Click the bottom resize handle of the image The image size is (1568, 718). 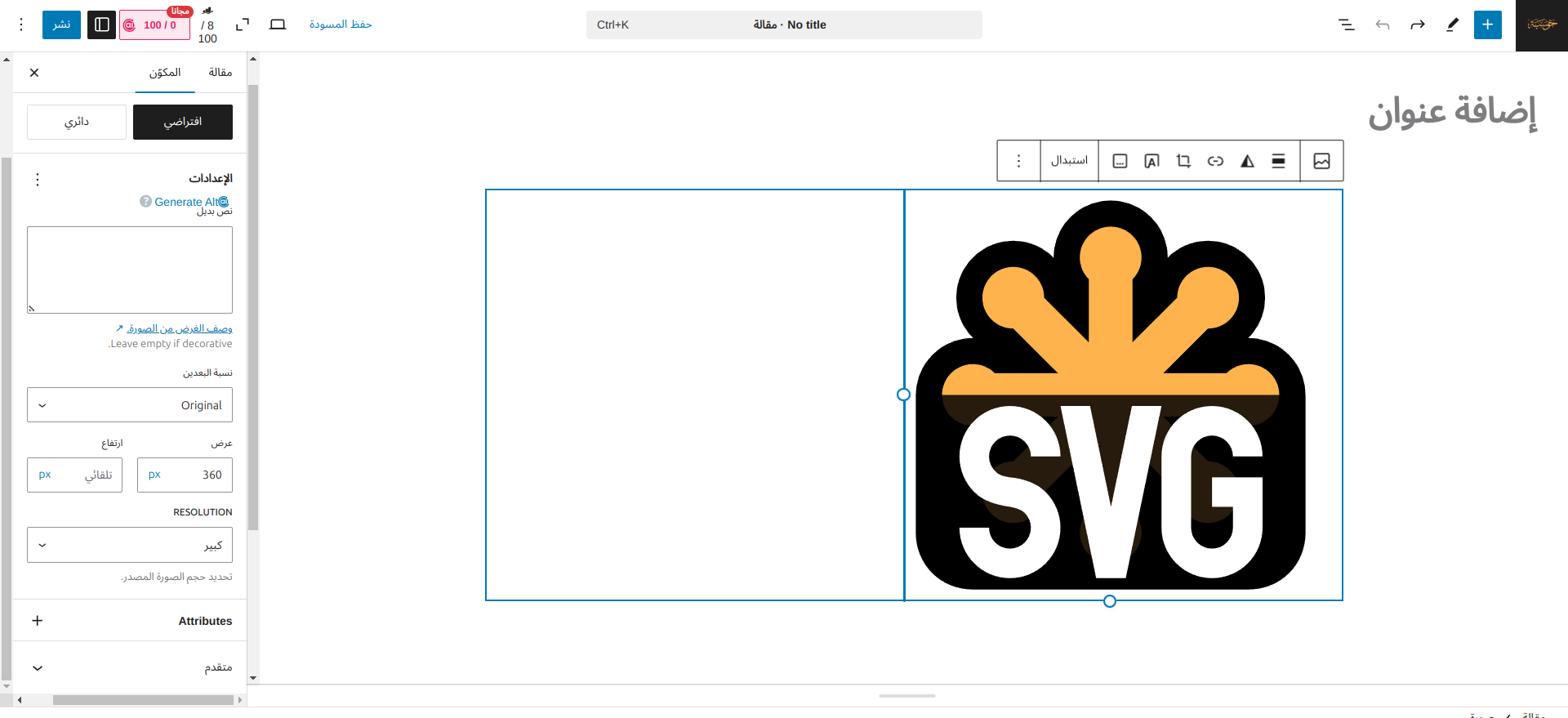(1110, 601)
